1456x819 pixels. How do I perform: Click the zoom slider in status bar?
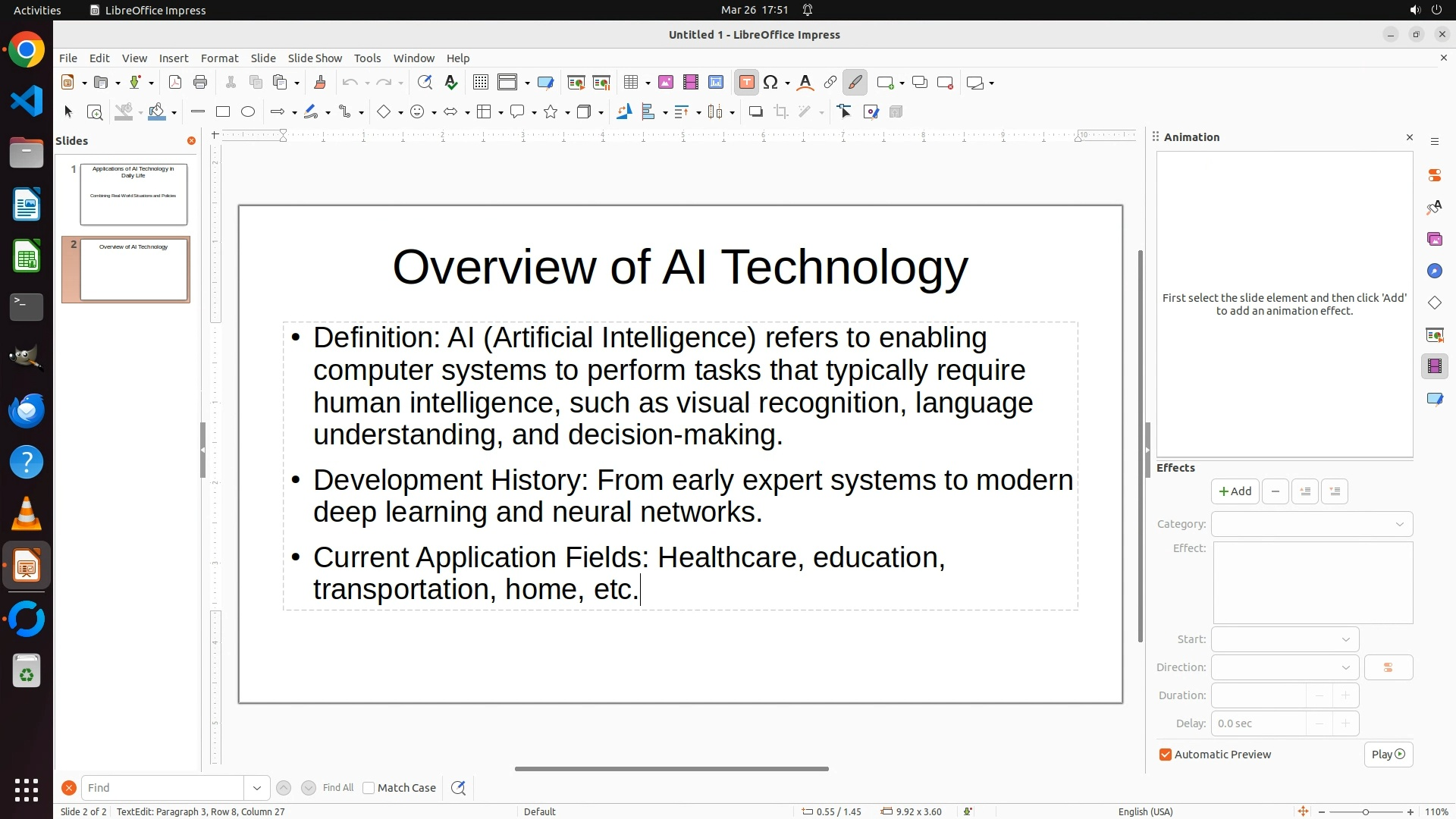click(x=1365, y=811)
